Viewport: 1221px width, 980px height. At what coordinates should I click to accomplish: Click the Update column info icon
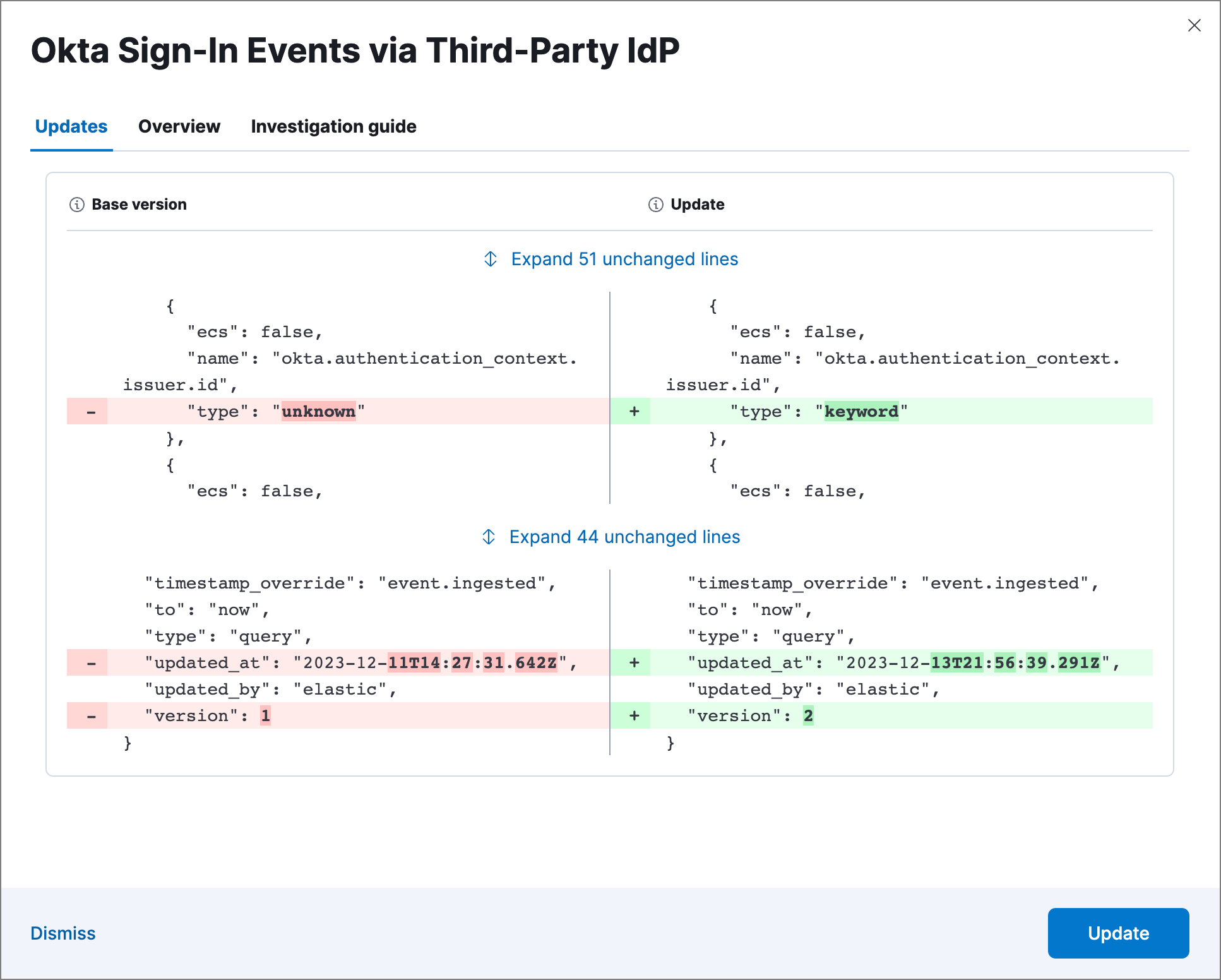click(656, 205)
